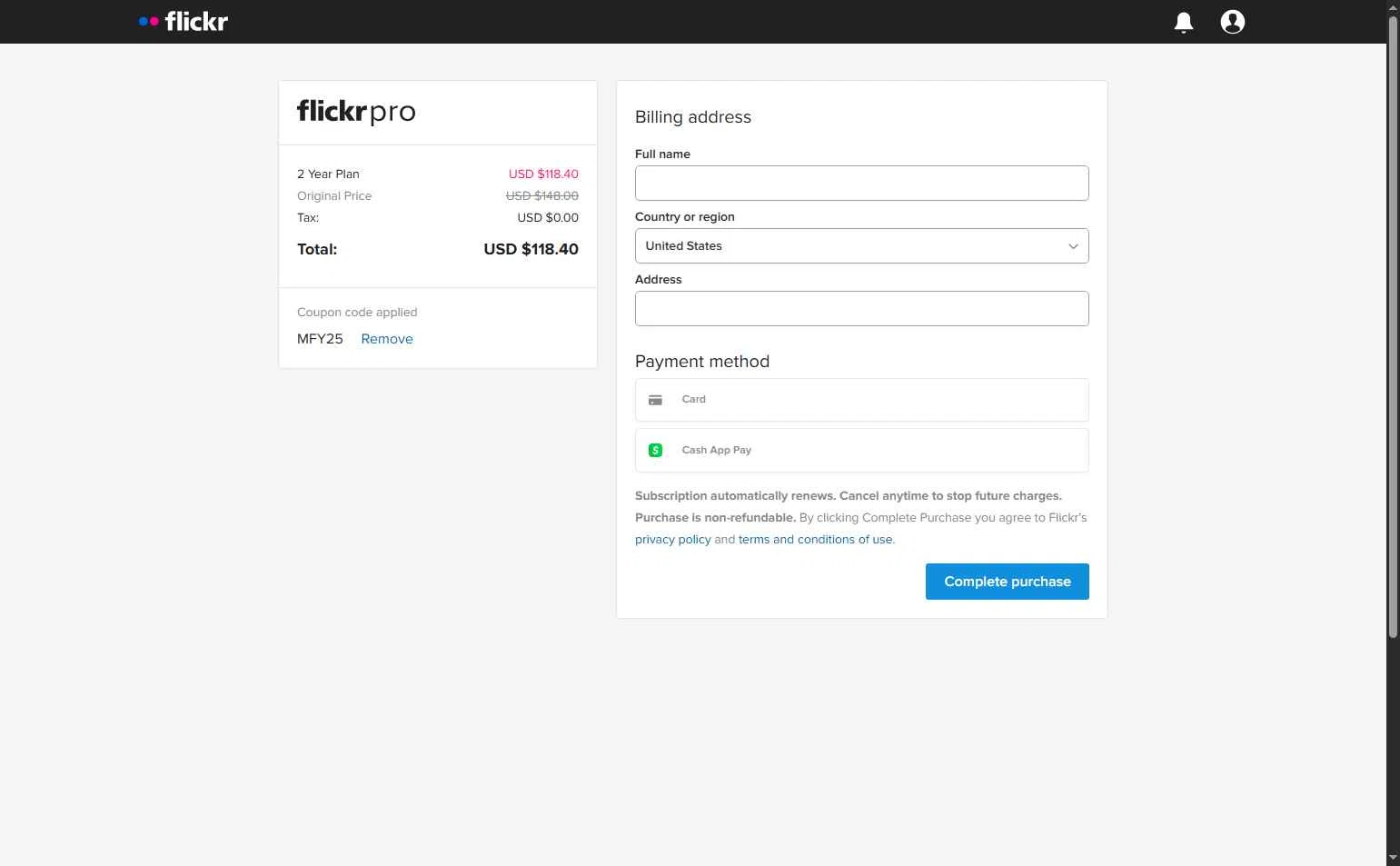Open the account profile avatar menu
The image size is (1400, 866).
(x=1232, y=22)
